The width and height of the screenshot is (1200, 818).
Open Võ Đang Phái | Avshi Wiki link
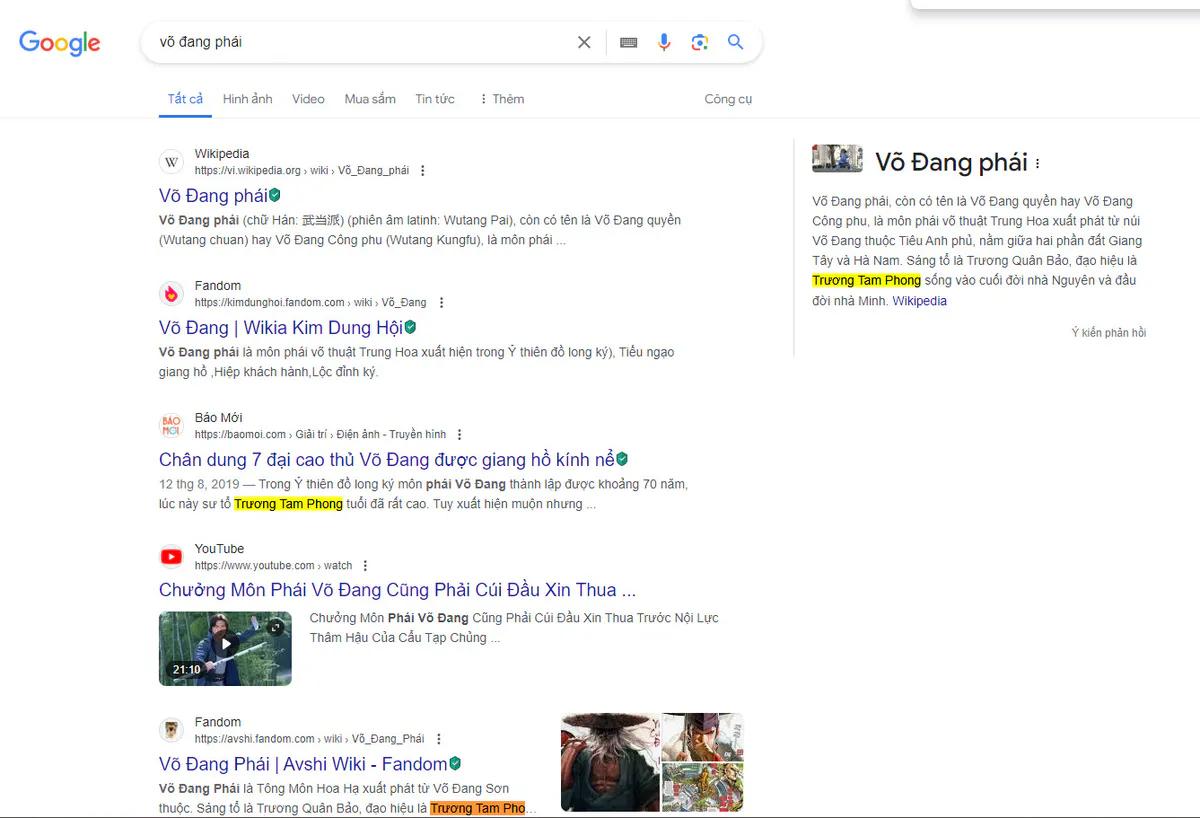tap(303, 763)
